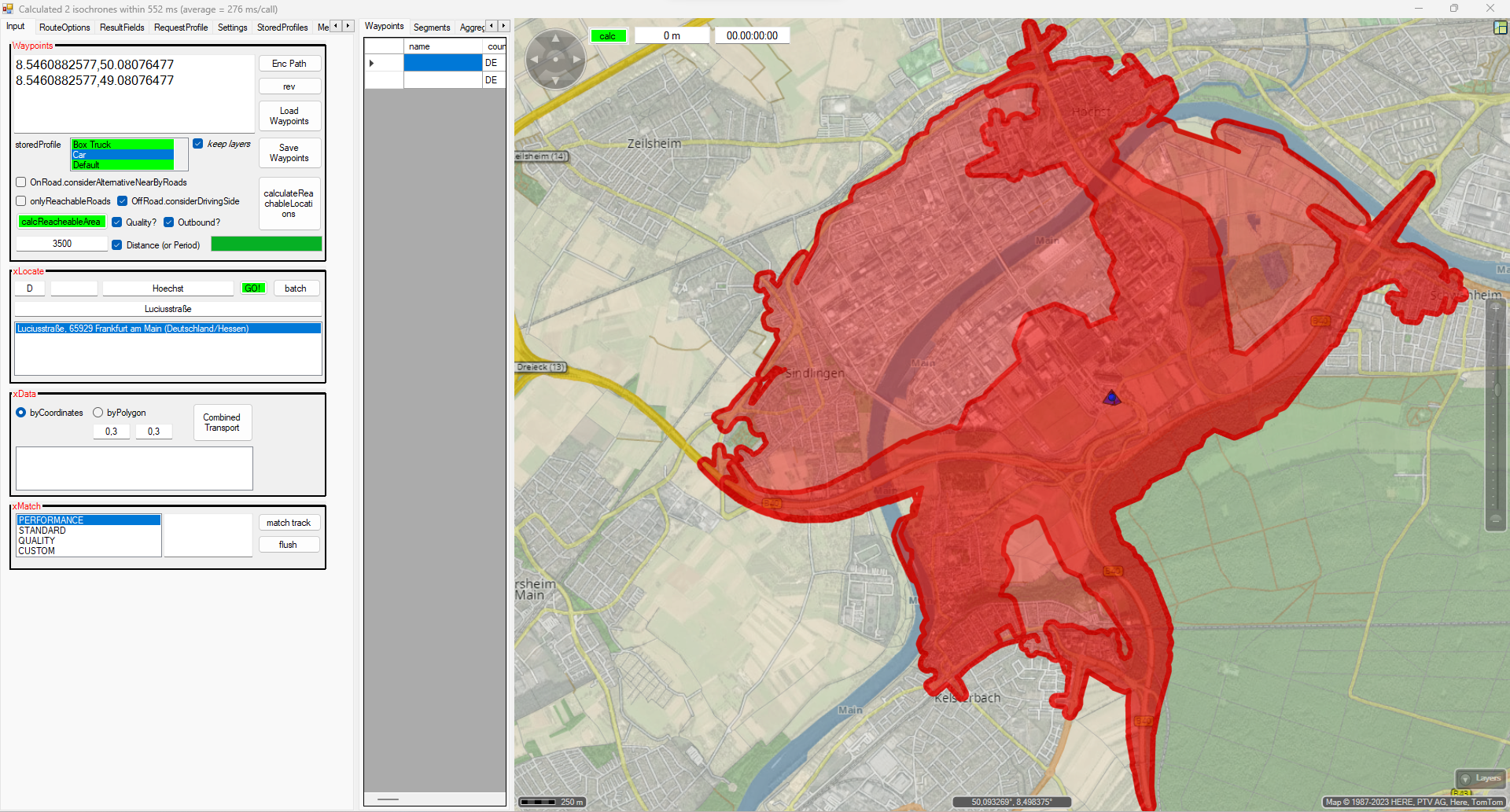The image size is (1510, 812).
Task: Select the byPolygon radio button
Action: tap(98, 413)
